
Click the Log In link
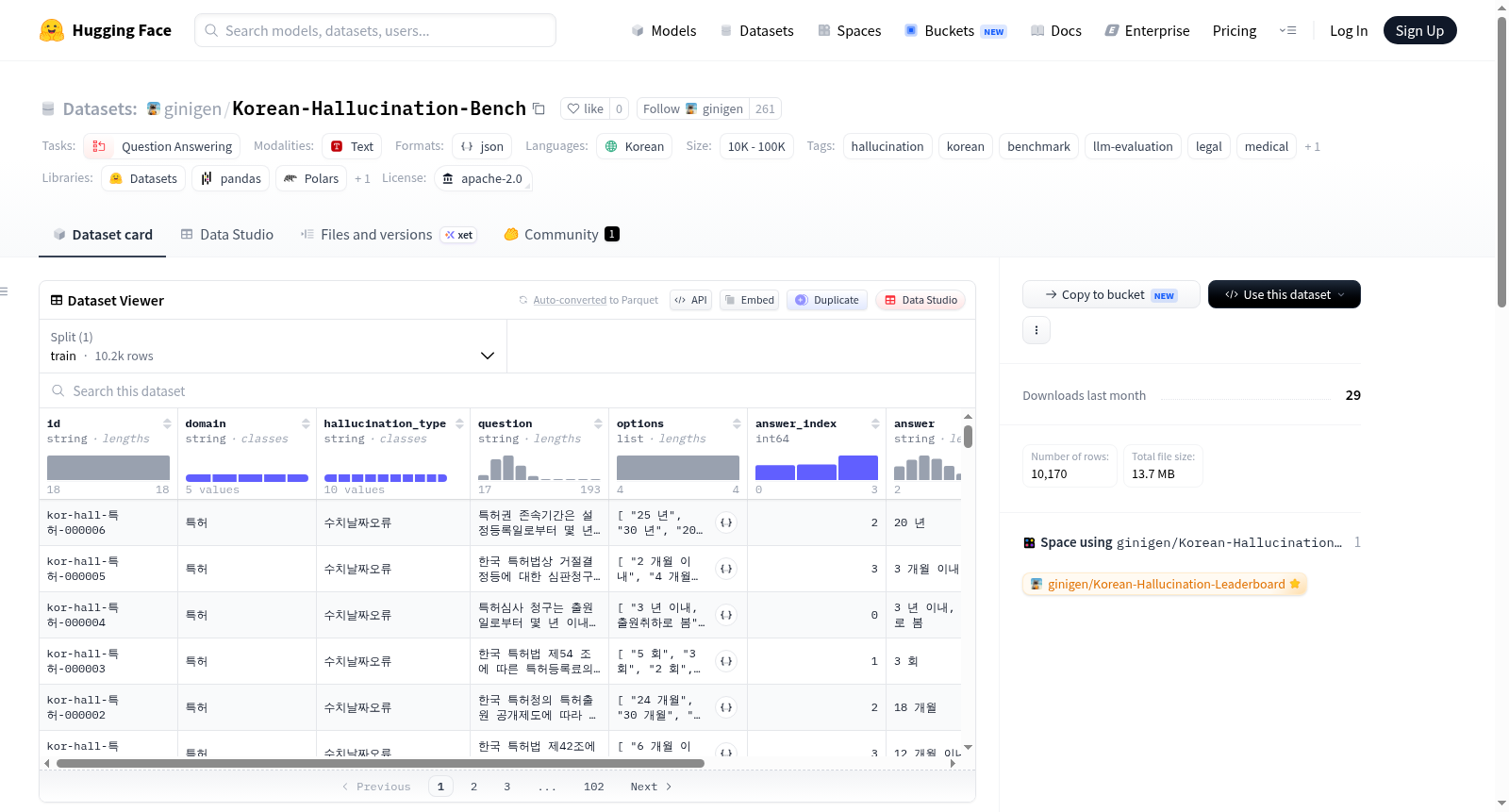point(1349,30)
